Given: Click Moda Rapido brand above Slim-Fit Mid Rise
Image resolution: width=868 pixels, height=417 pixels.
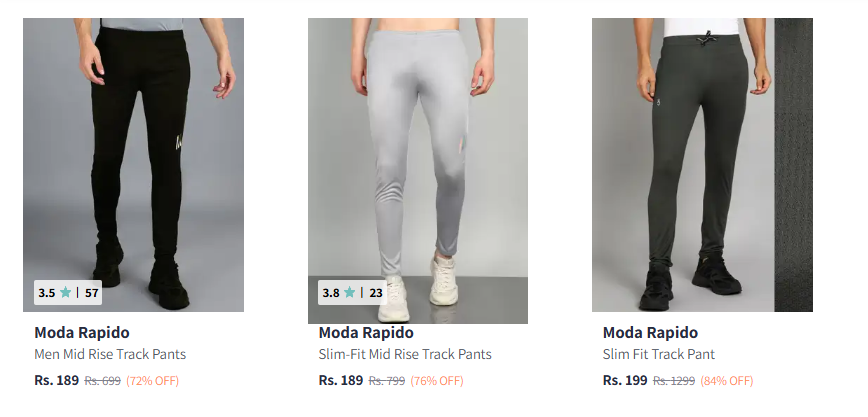Looking at the screenshot, I should click(x=366, y=333).
